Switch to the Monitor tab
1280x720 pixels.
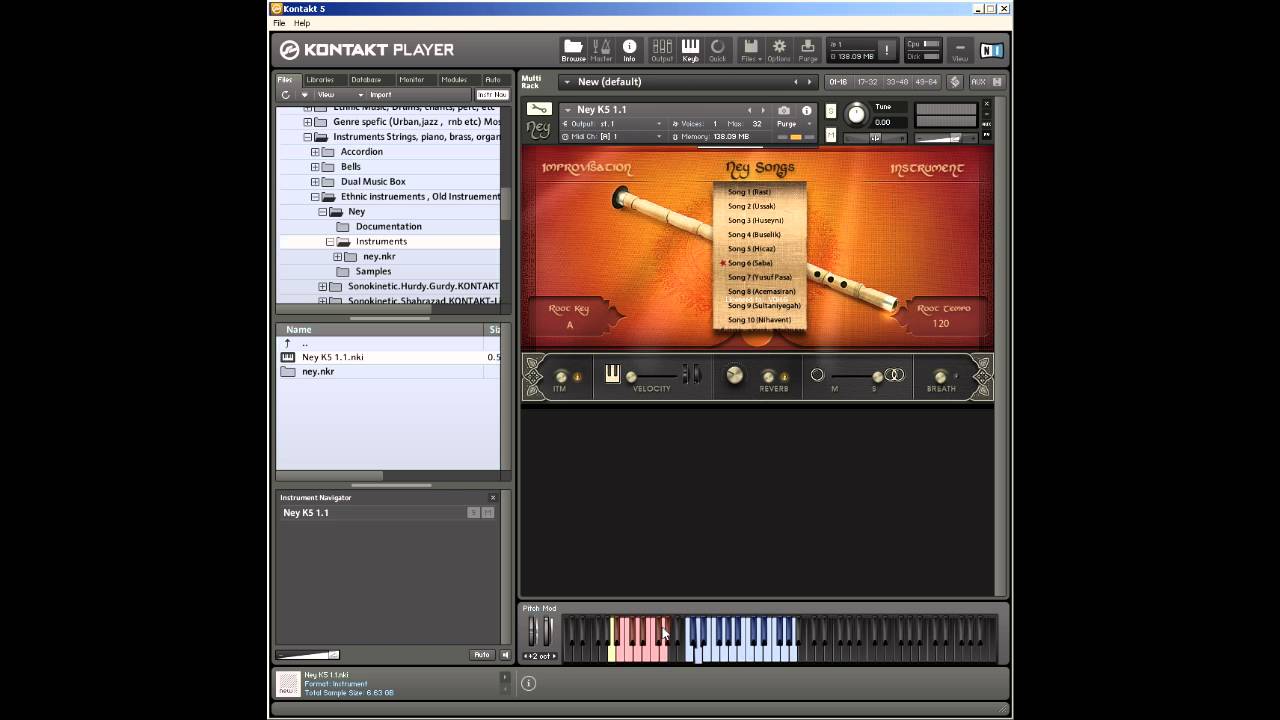pyautogui.click(x=411, y=80)
